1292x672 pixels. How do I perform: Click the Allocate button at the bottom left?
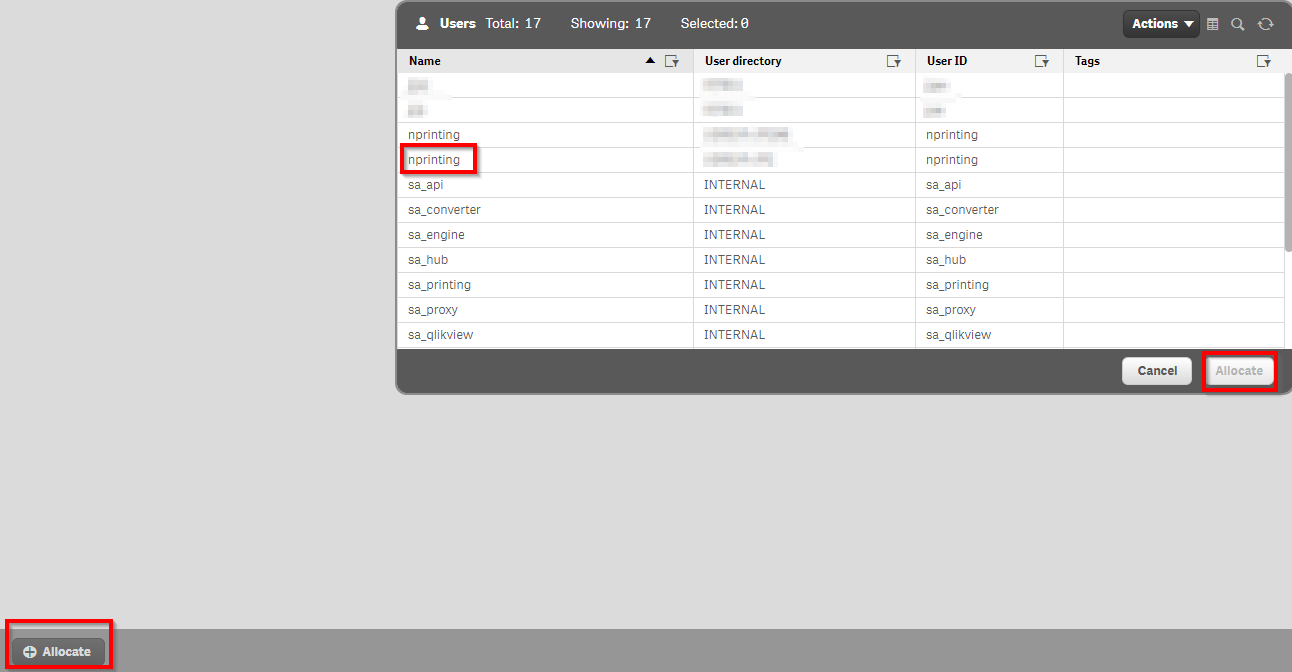tap(58, 651)
